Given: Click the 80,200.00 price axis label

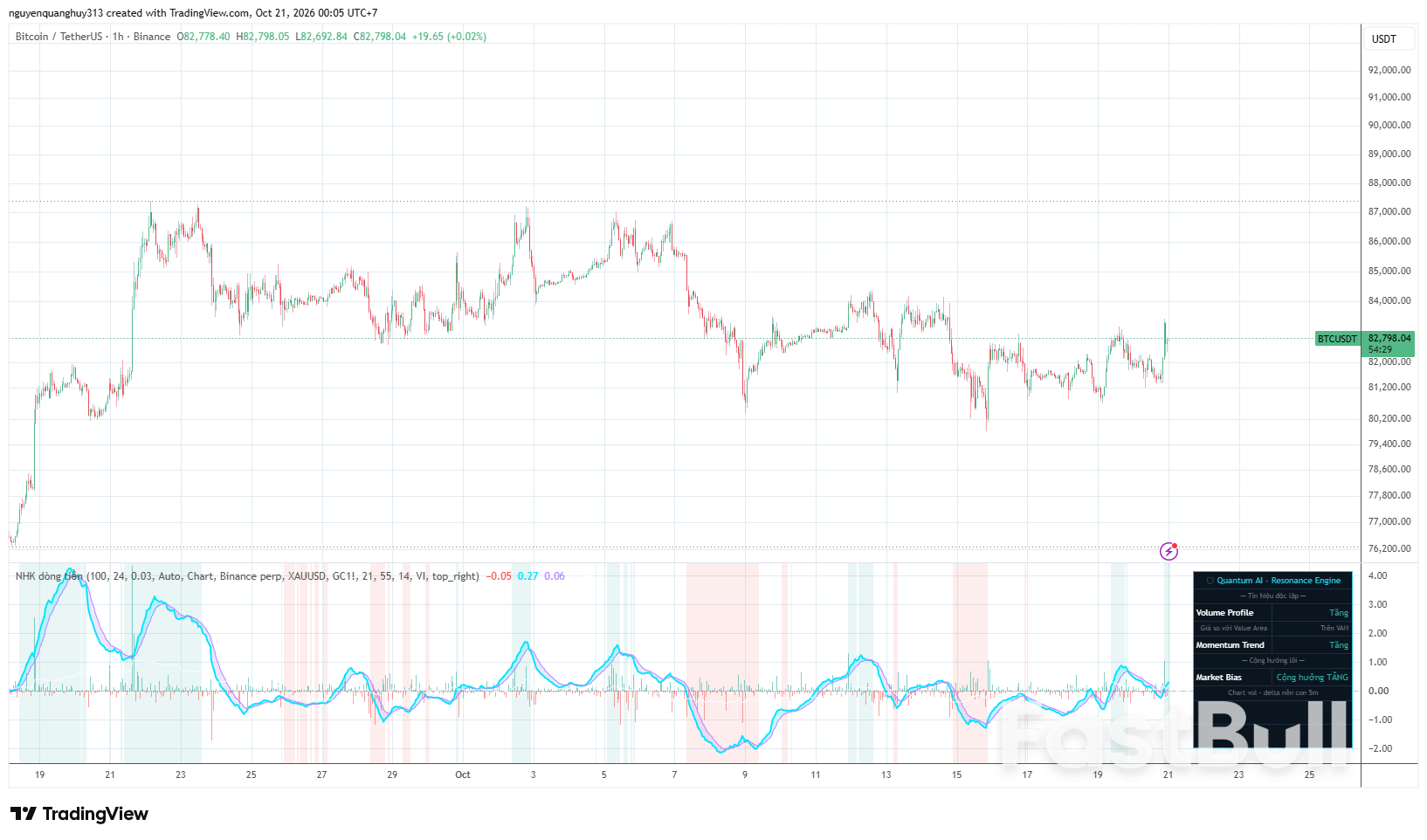Looking at the screenshot, I should click(x=1389, y=418).
